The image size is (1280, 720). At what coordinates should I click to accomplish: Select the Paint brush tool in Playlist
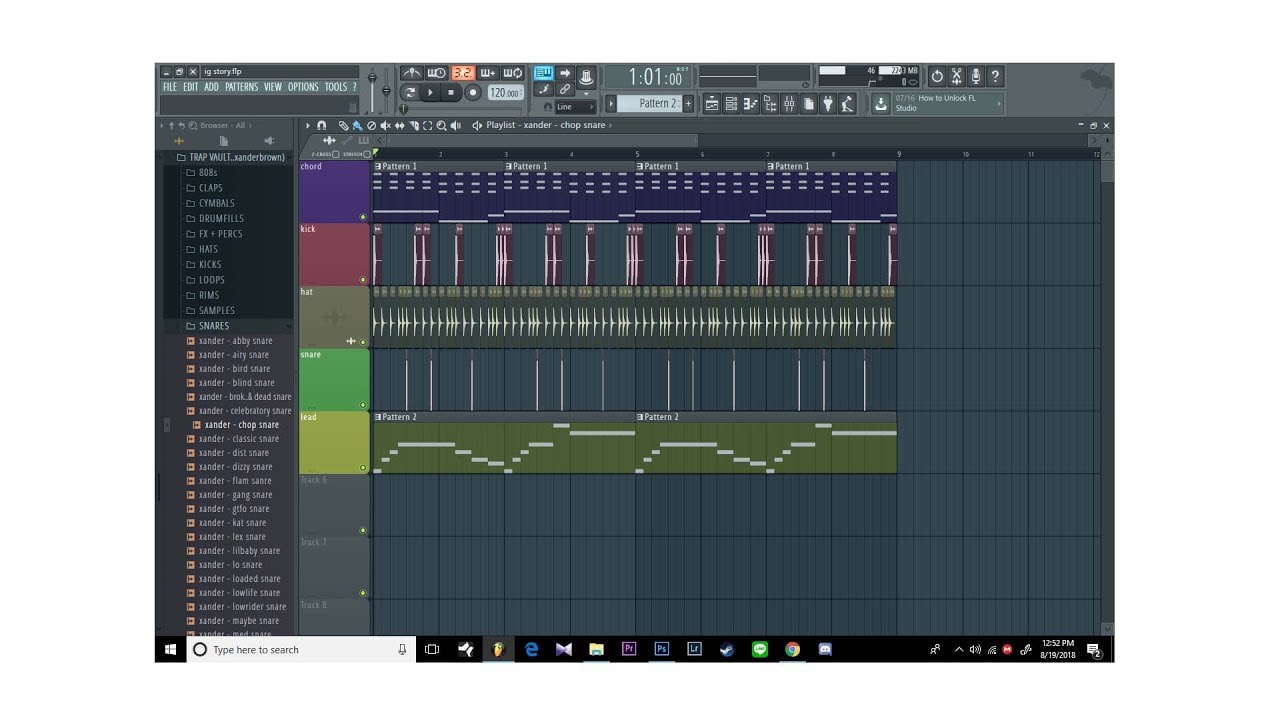coord(357,125)
